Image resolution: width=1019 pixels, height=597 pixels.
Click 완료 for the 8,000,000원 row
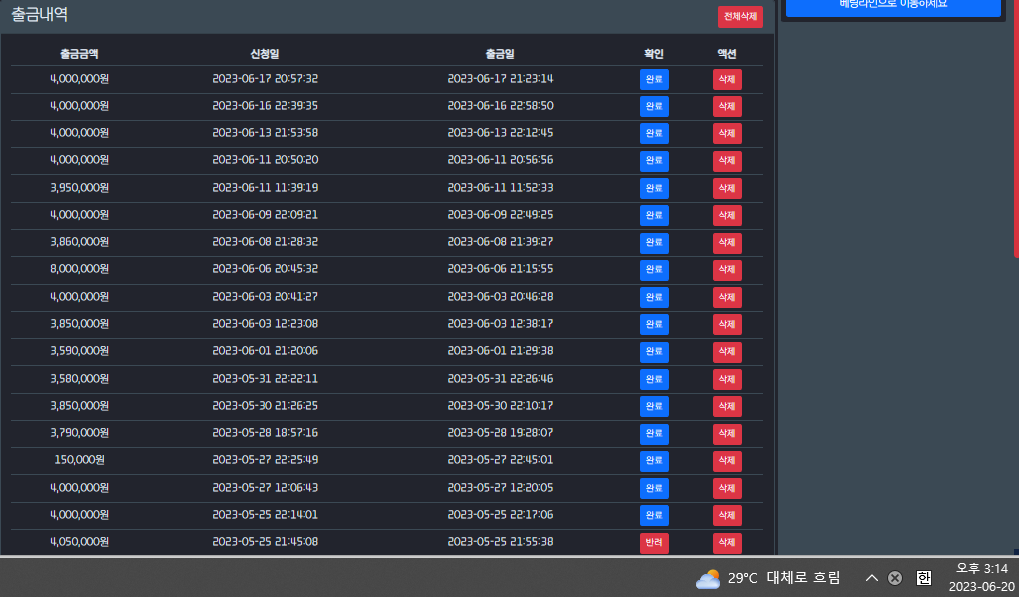tap(654, 270)
